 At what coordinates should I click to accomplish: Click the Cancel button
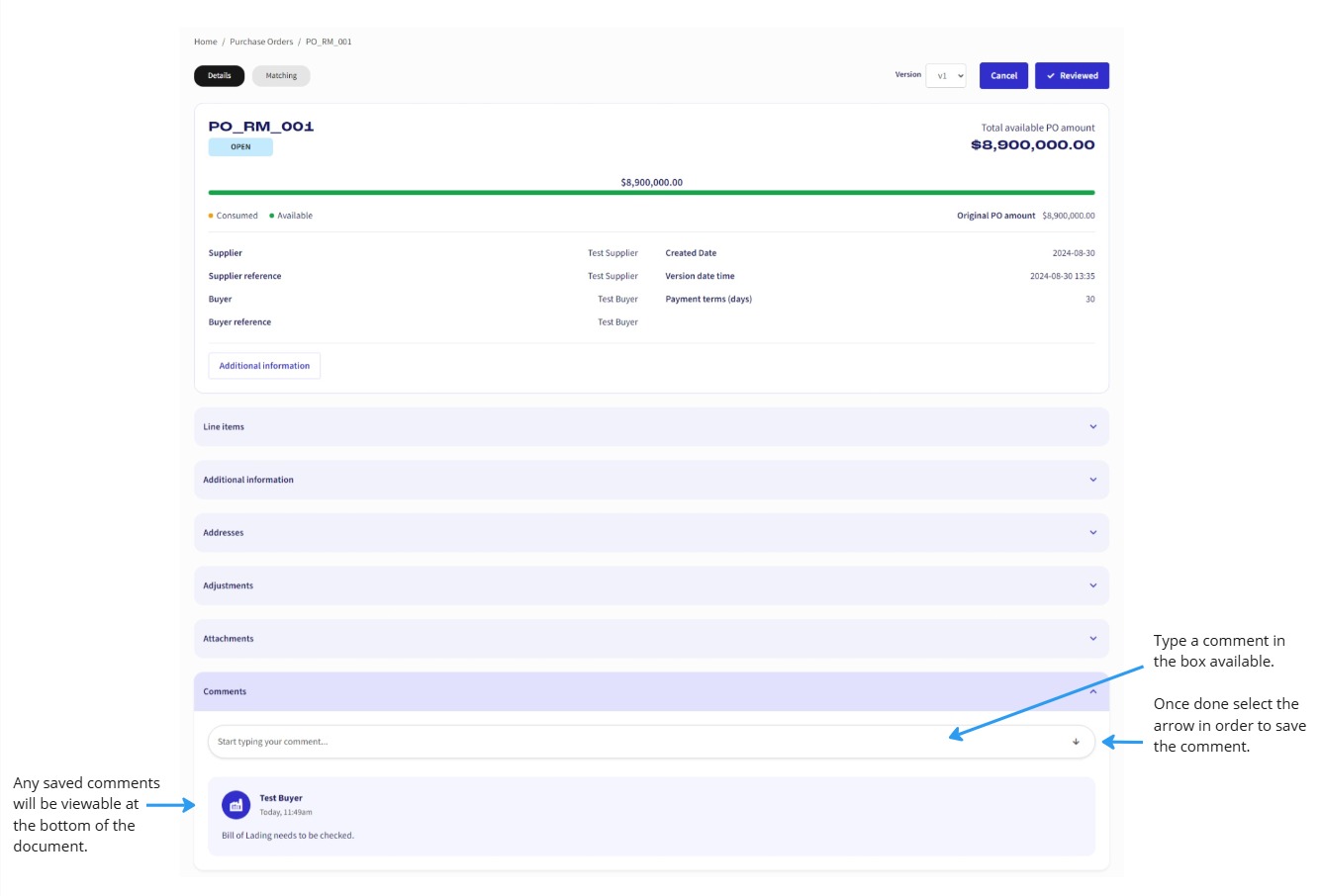tap(1003, 76)
